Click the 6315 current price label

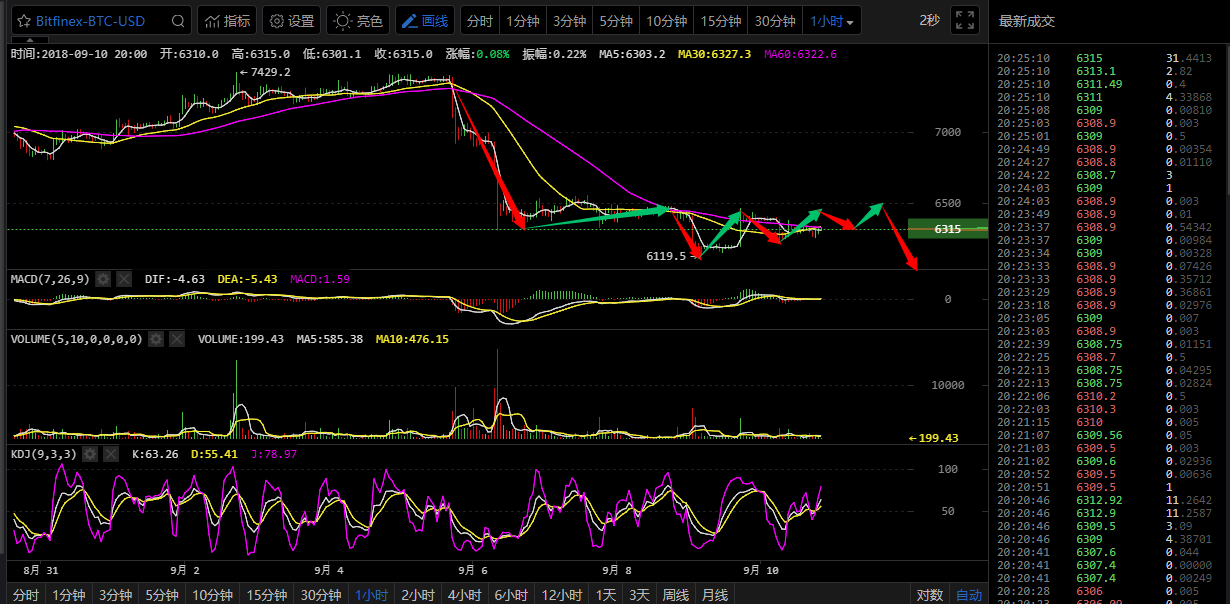[x=947, y=229]
